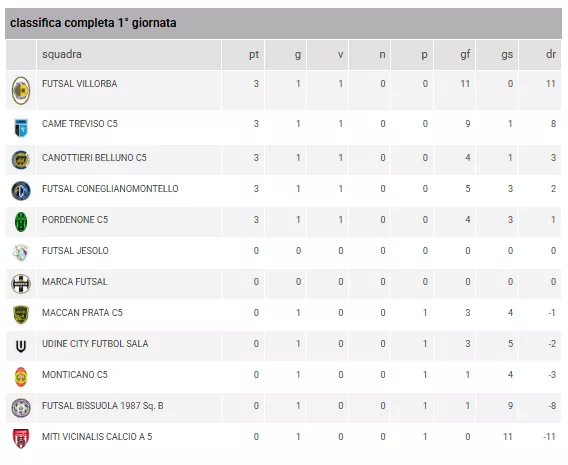The width and height of the screenshot is (568, 465).
Task: Click the Miti Vicinalis red shield logo
Action: [21, 439]
